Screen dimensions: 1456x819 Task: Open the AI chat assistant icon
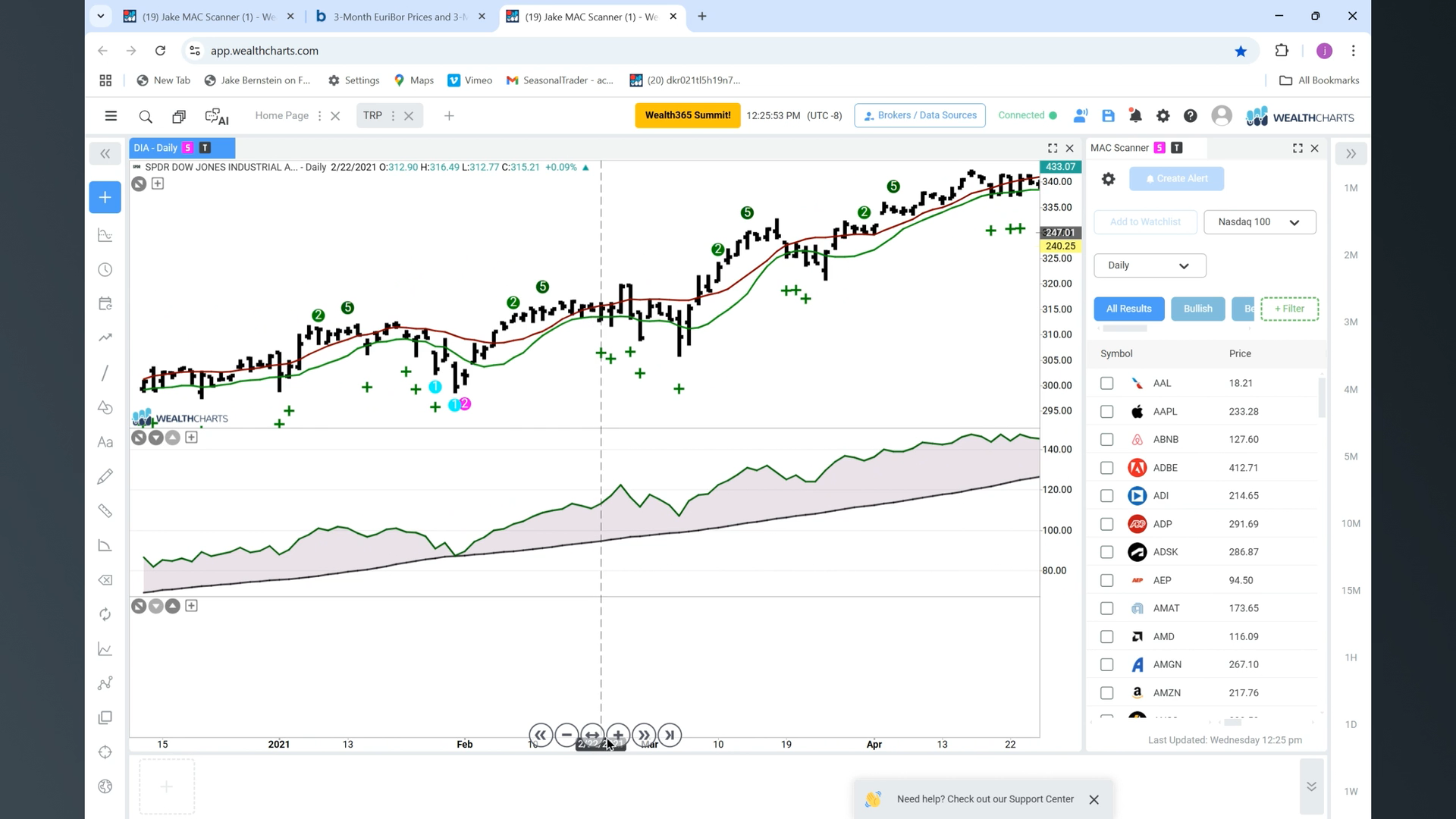point(217,116)
